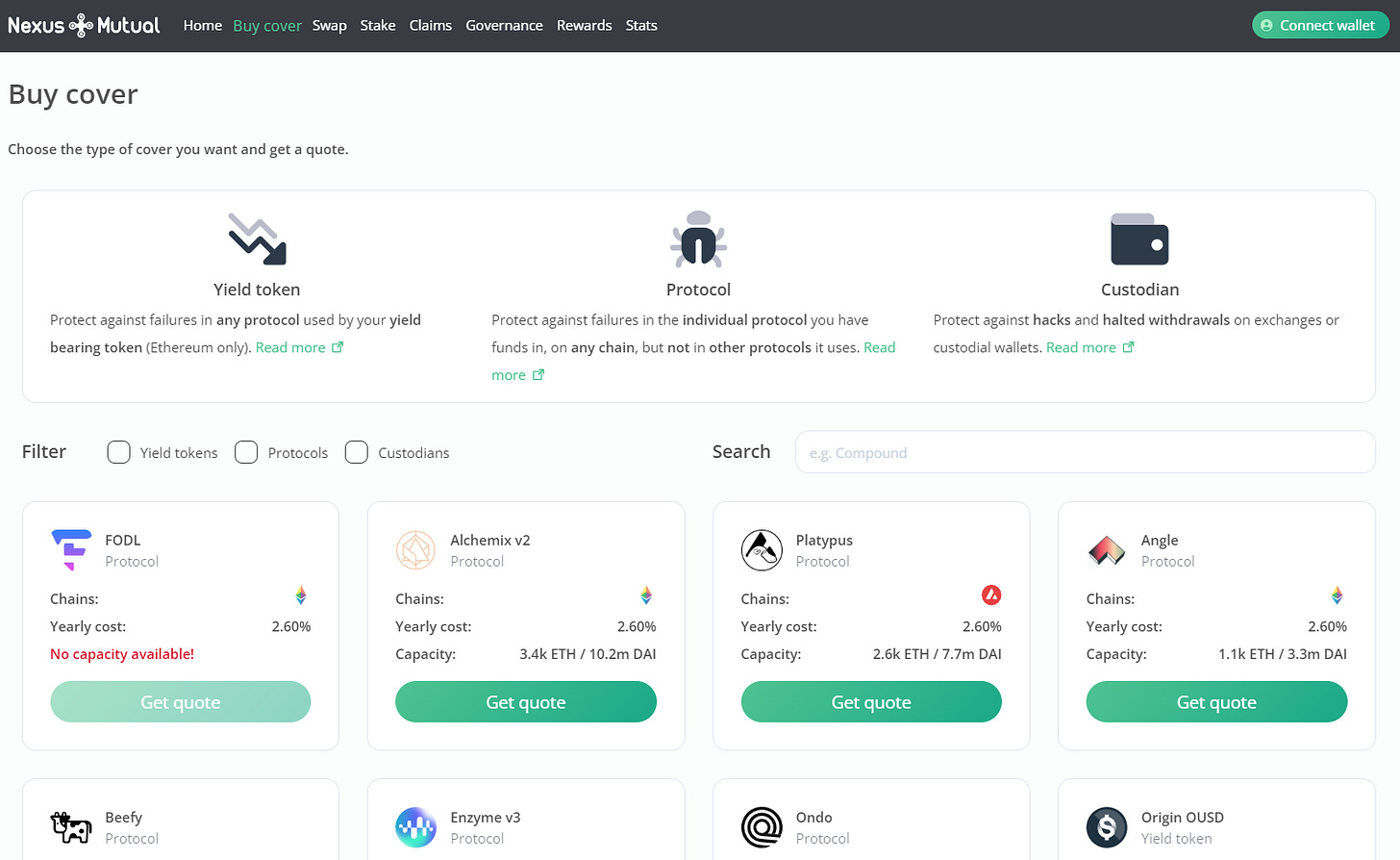
Task: Click the Origin OUSD name text
Action: pyautogui.click(x=1183, y=818)
